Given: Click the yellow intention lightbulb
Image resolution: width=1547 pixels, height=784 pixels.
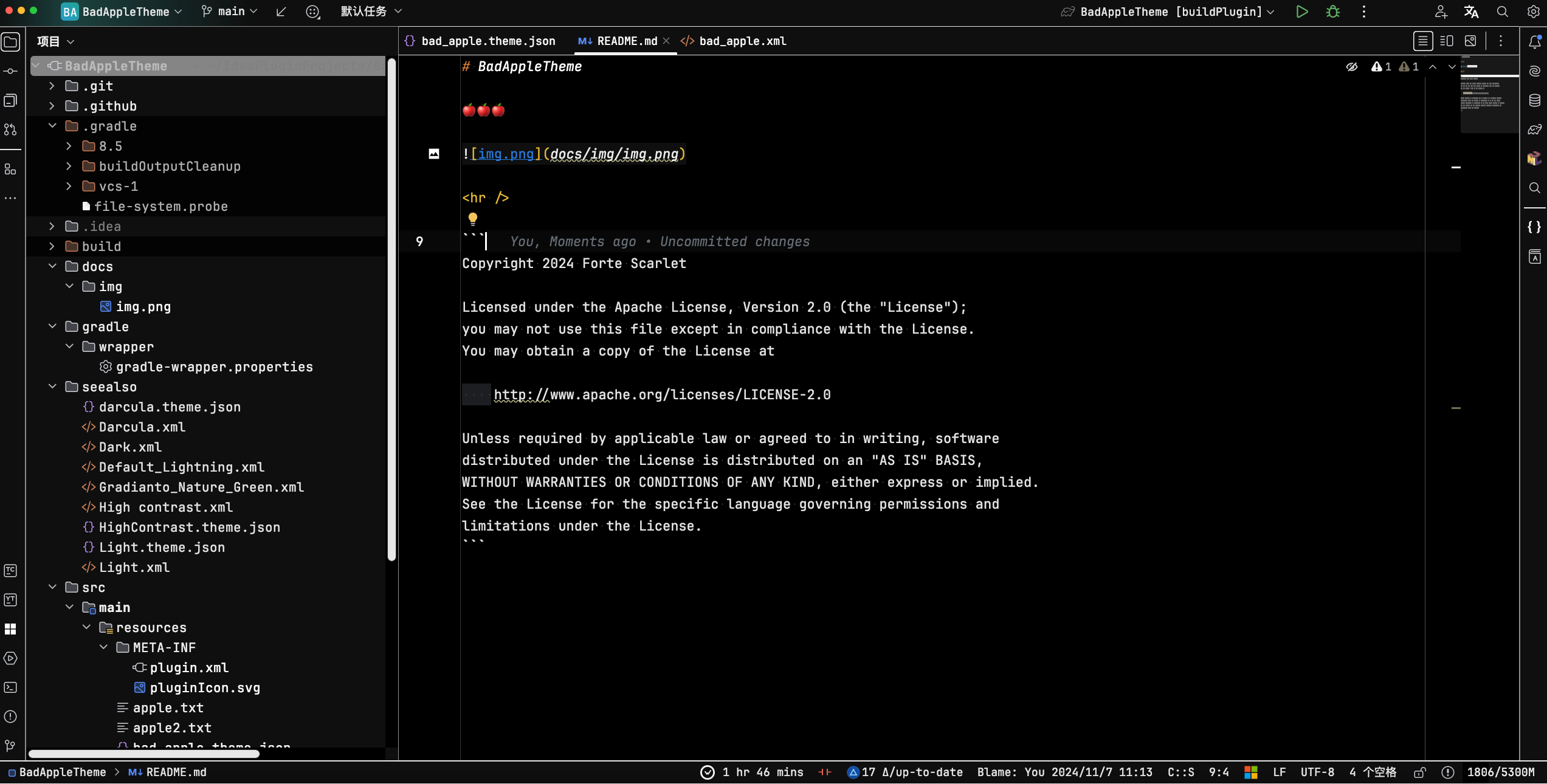Looking at the screenshot, I should (473, 219).
